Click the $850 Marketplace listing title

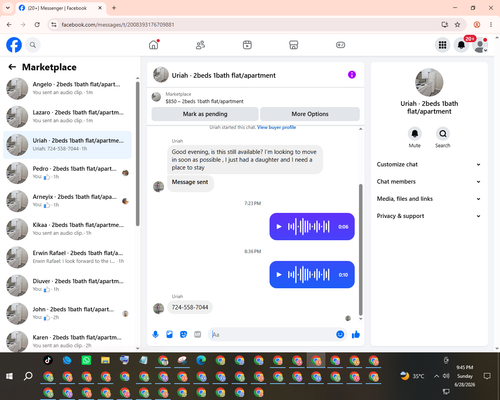click(x=205, y=101)
